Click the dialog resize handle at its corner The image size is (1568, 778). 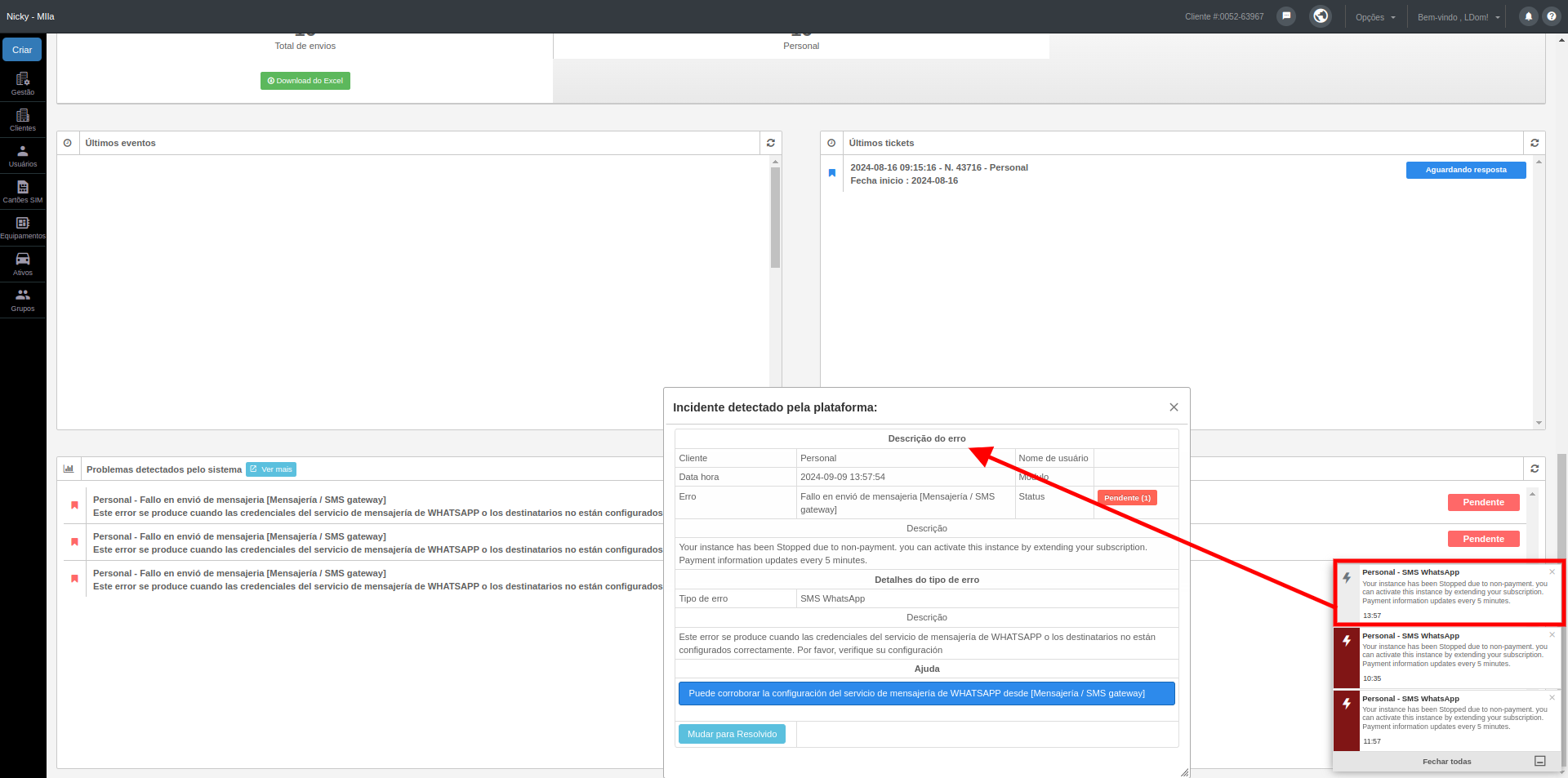[x=1184, y=772]
